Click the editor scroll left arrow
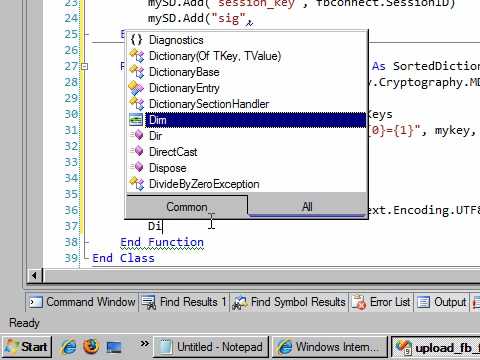 point(34,275)
